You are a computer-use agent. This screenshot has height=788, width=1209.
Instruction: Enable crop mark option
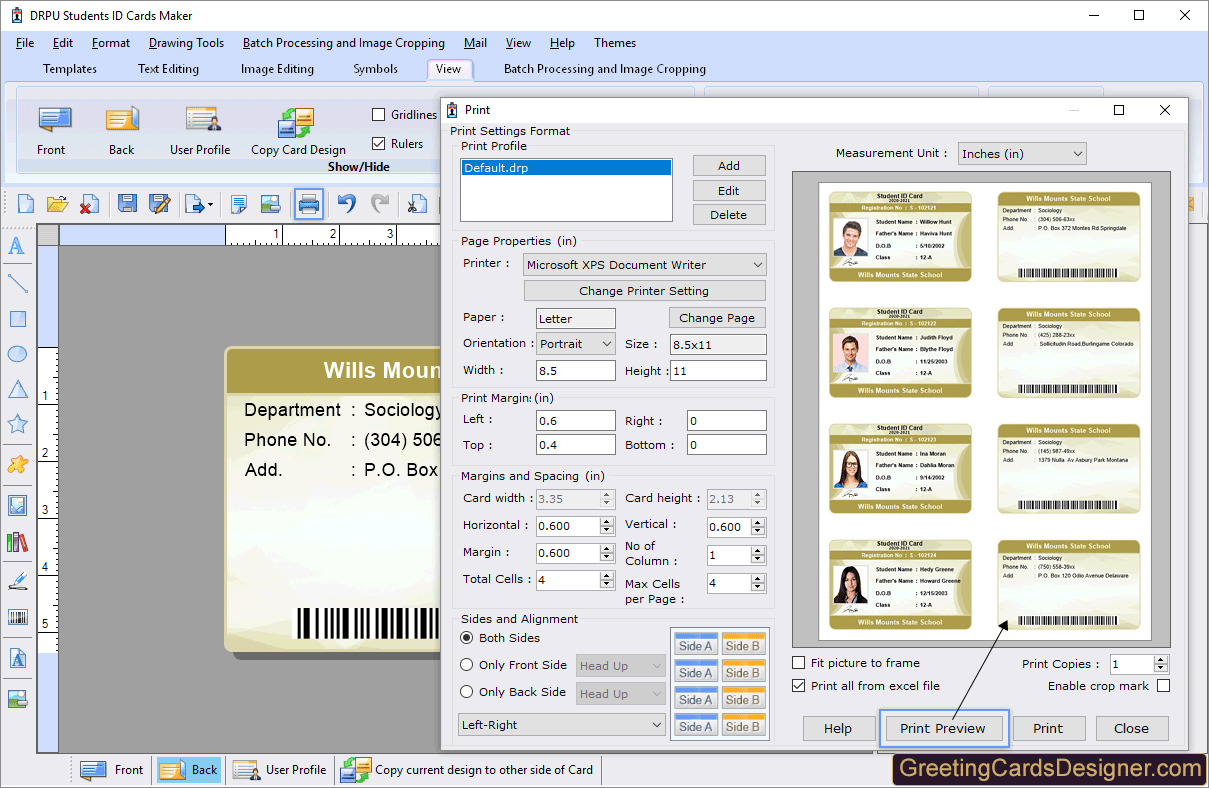[1161, 686]
